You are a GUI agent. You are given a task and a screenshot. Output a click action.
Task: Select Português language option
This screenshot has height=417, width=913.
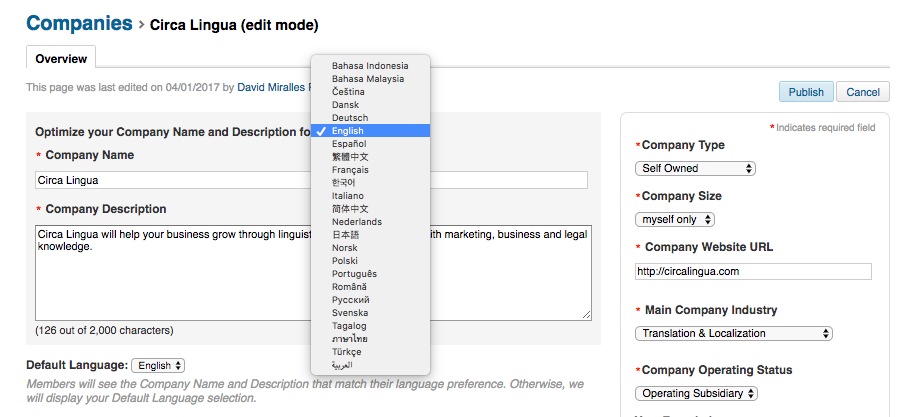[370, 274]
